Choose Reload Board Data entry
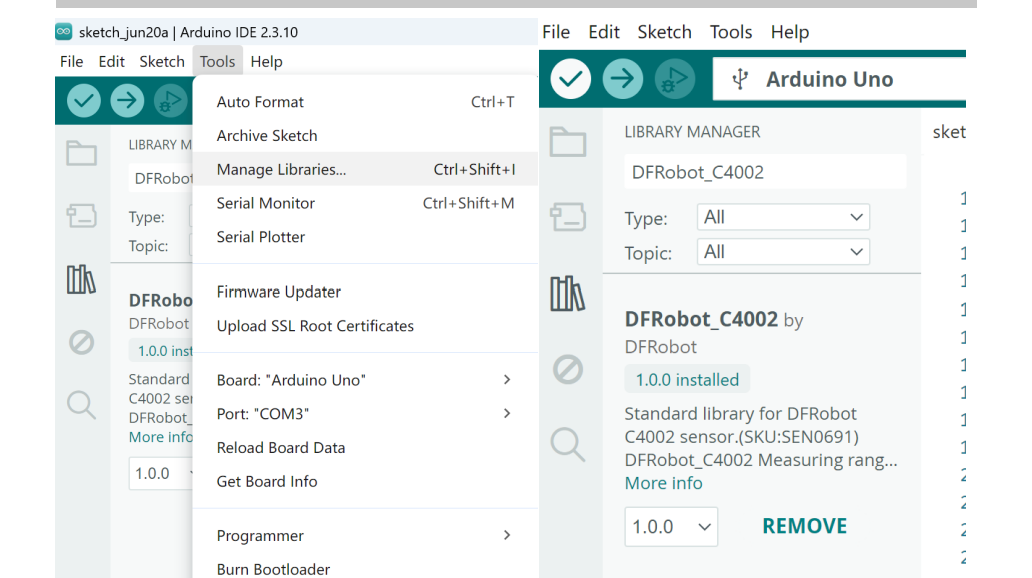The height and width of the screenshot is (578, 1032). (365, 448)
